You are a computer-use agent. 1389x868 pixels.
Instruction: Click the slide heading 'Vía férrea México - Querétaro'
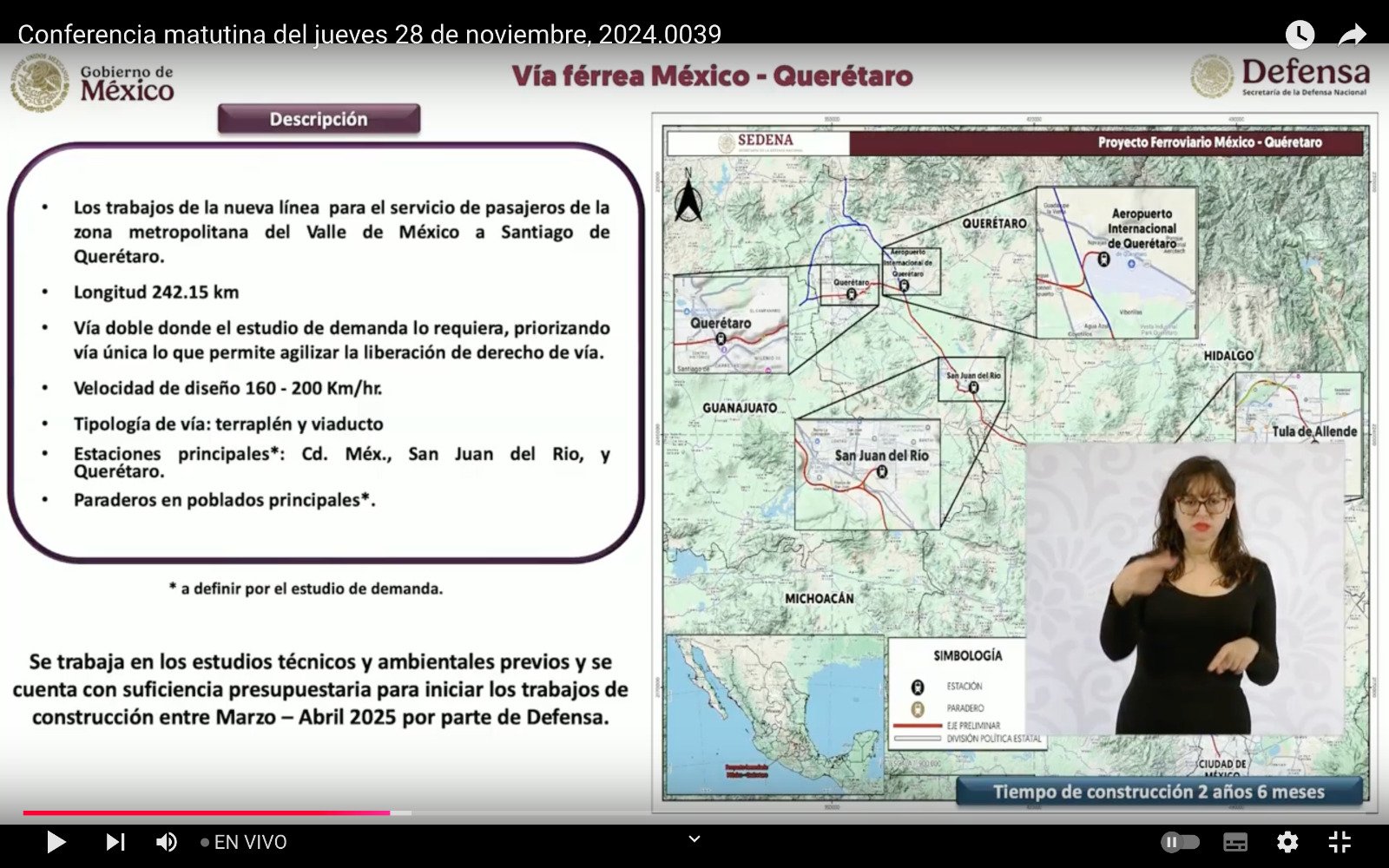(x=712, y=76)
